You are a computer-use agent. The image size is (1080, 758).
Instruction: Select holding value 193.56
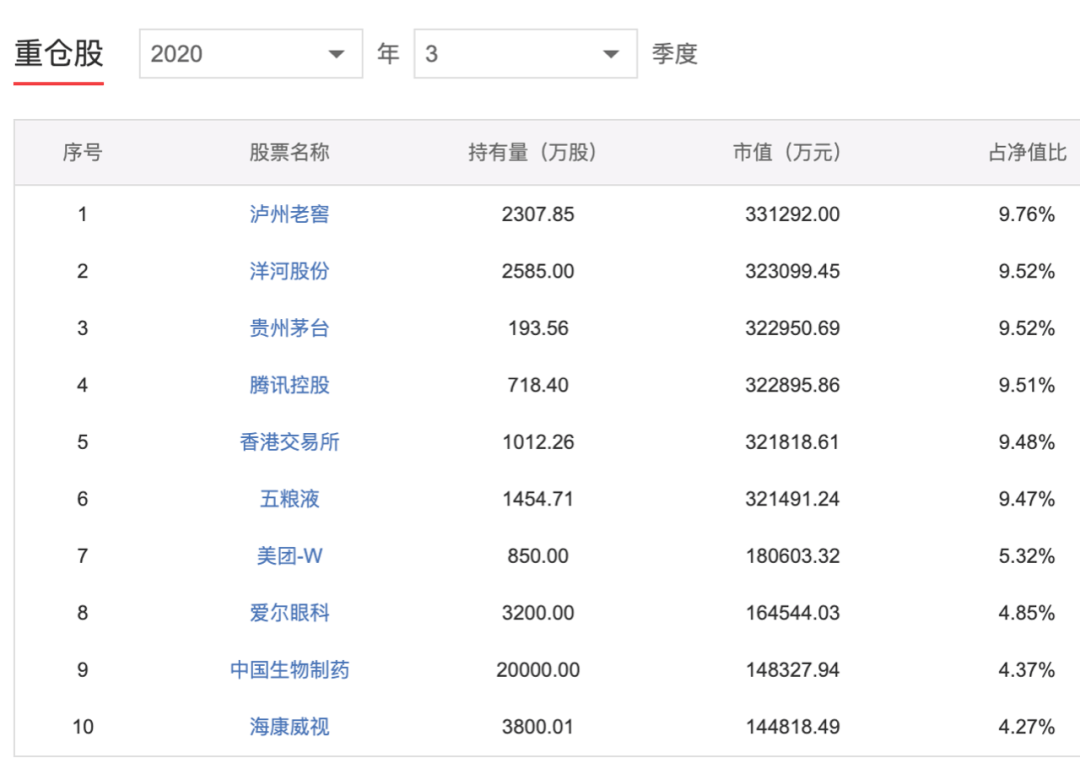pyautogui.click(x=538, y=328)
